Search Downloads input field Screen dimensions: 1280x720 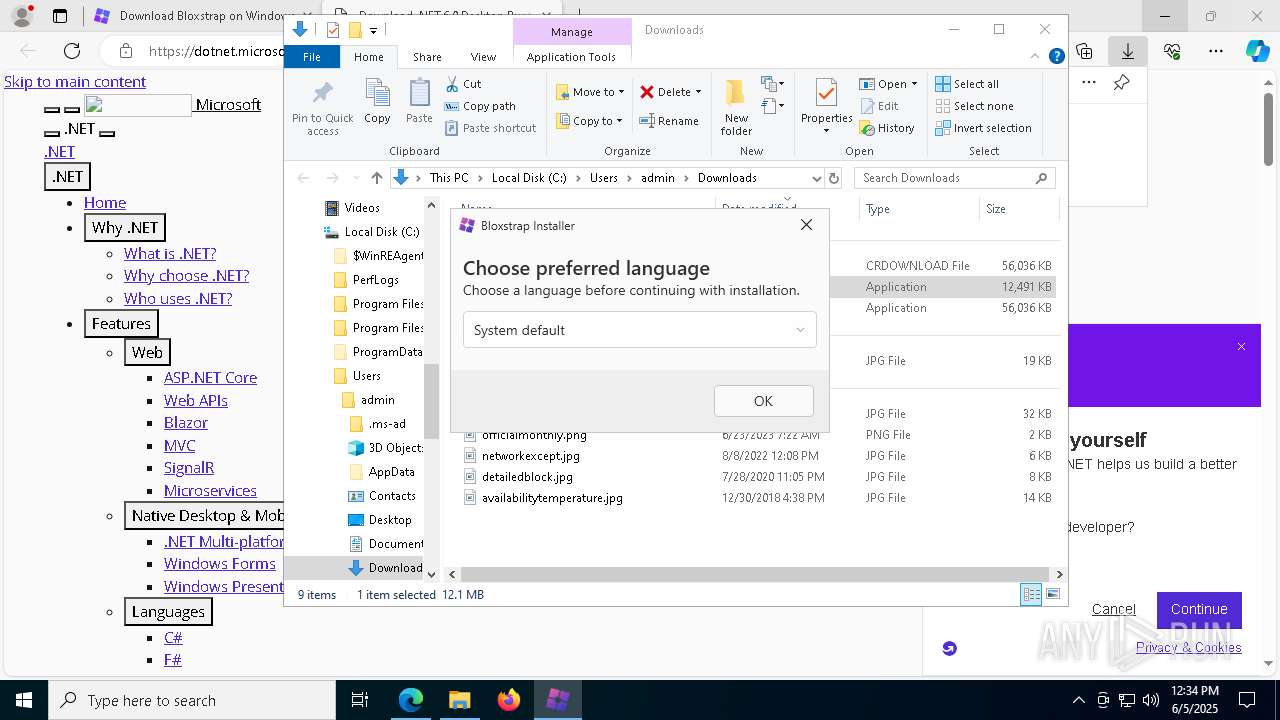coord(954,178)
